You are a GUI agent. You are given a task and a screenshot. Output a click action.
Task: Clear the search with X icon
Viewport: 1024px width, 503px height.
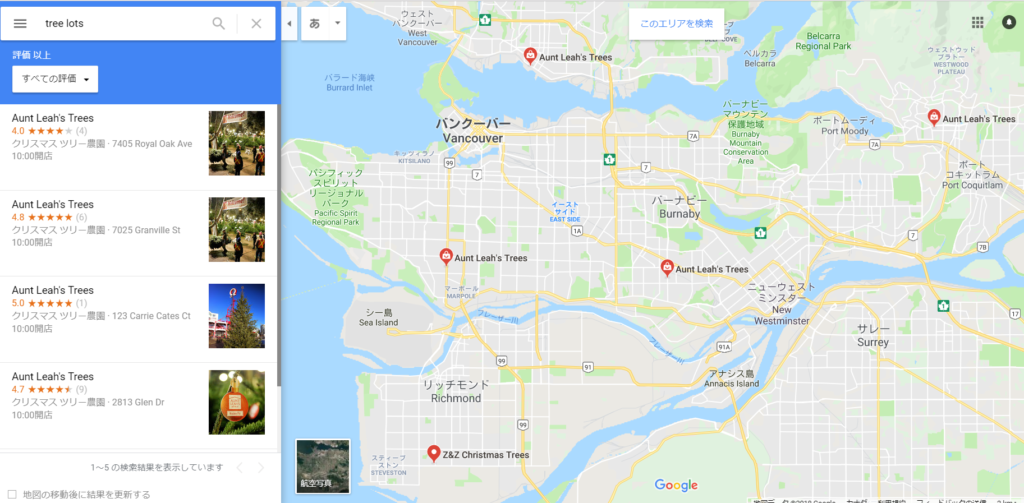[x=256, y=24]
